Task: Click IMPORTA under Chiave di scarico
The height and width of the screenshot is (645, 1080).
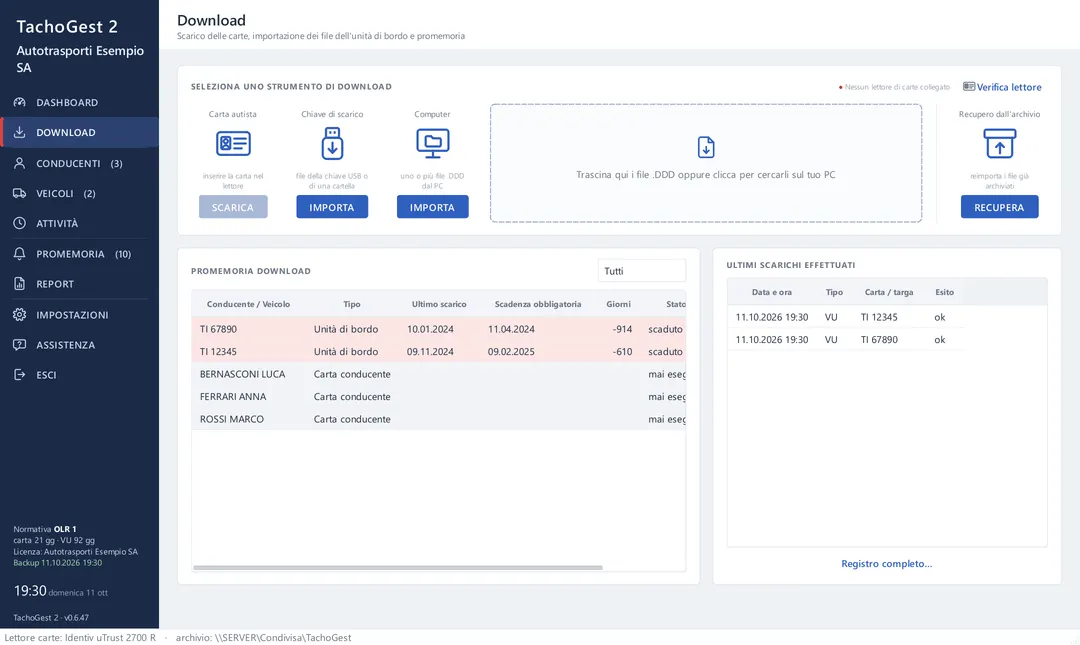Action: coord(332,207)
